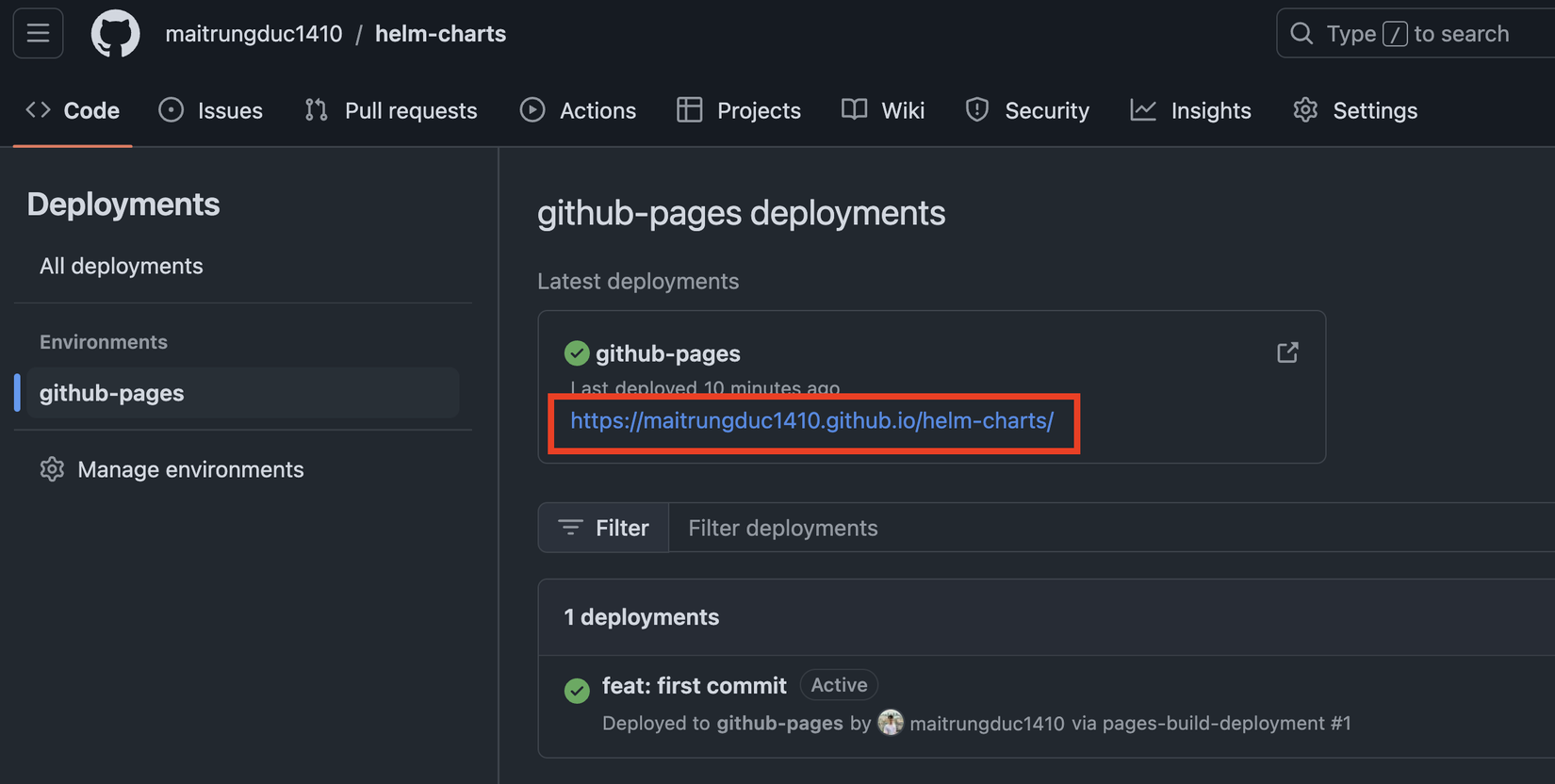Select github-pages environment in sidebar
Screen dimensions: 1555x784
[x=112, y=393]
